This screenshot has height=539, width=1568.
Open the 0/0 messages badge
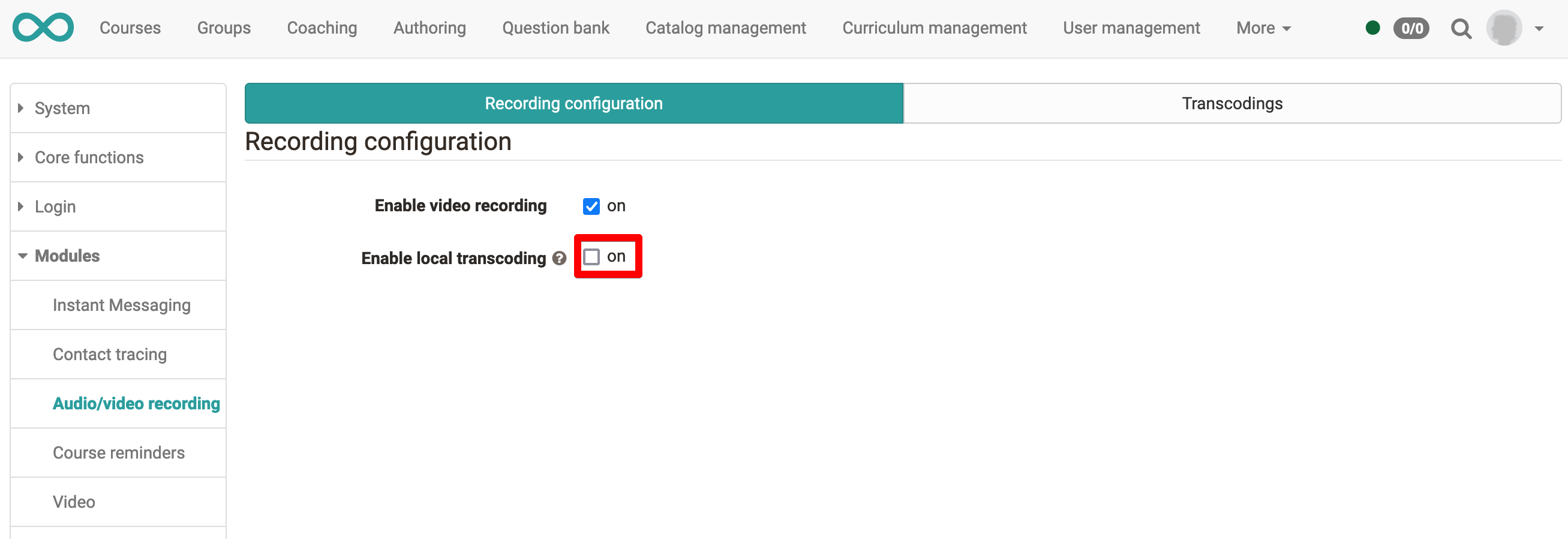tap(1411, 29)
